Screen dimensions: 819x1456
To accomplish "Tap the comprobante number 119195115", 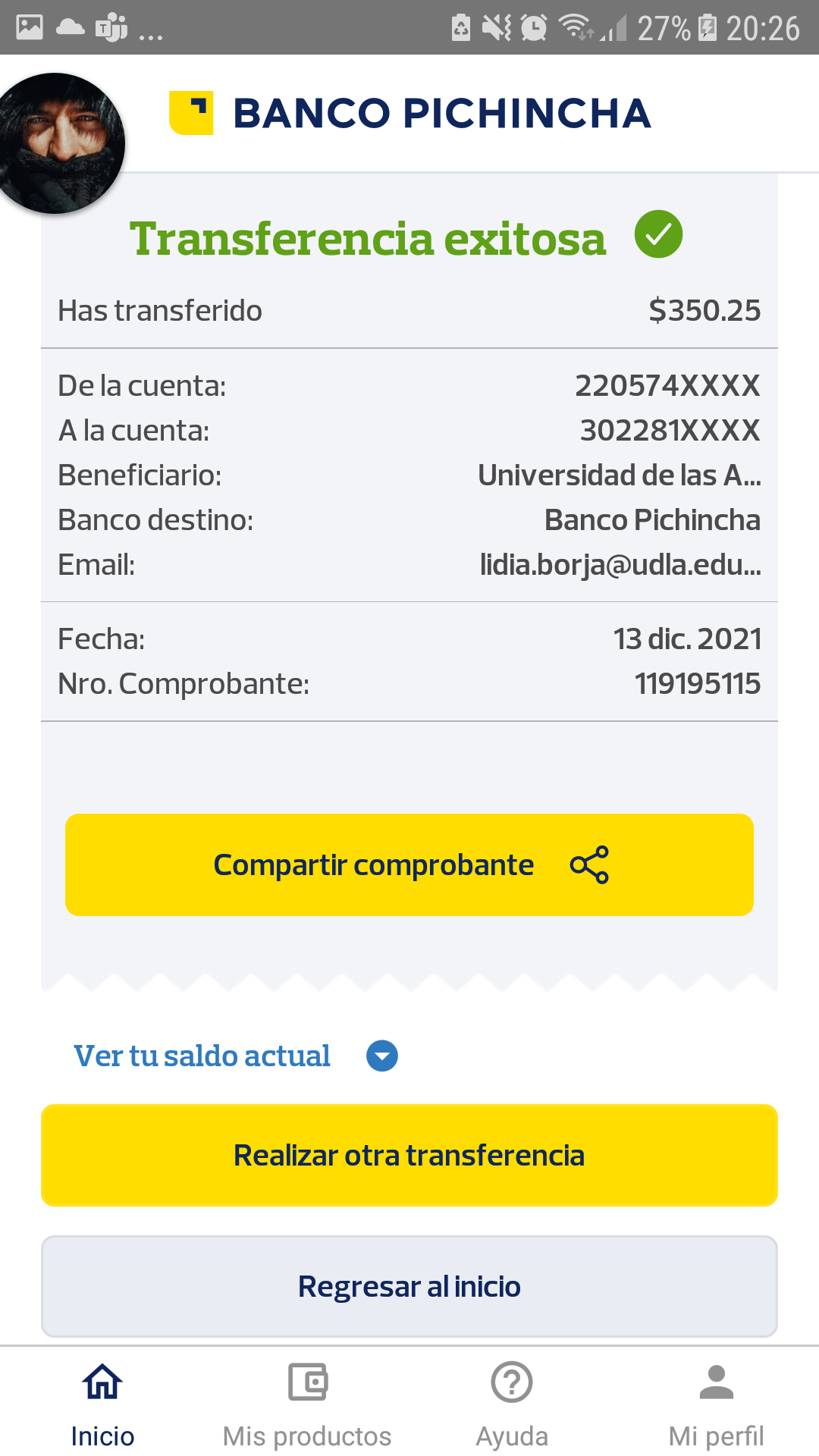I will click(x=697, y=684).
